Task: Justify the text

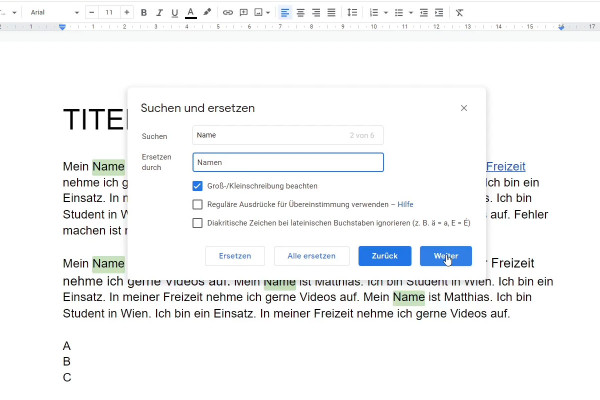Action: 331,13
